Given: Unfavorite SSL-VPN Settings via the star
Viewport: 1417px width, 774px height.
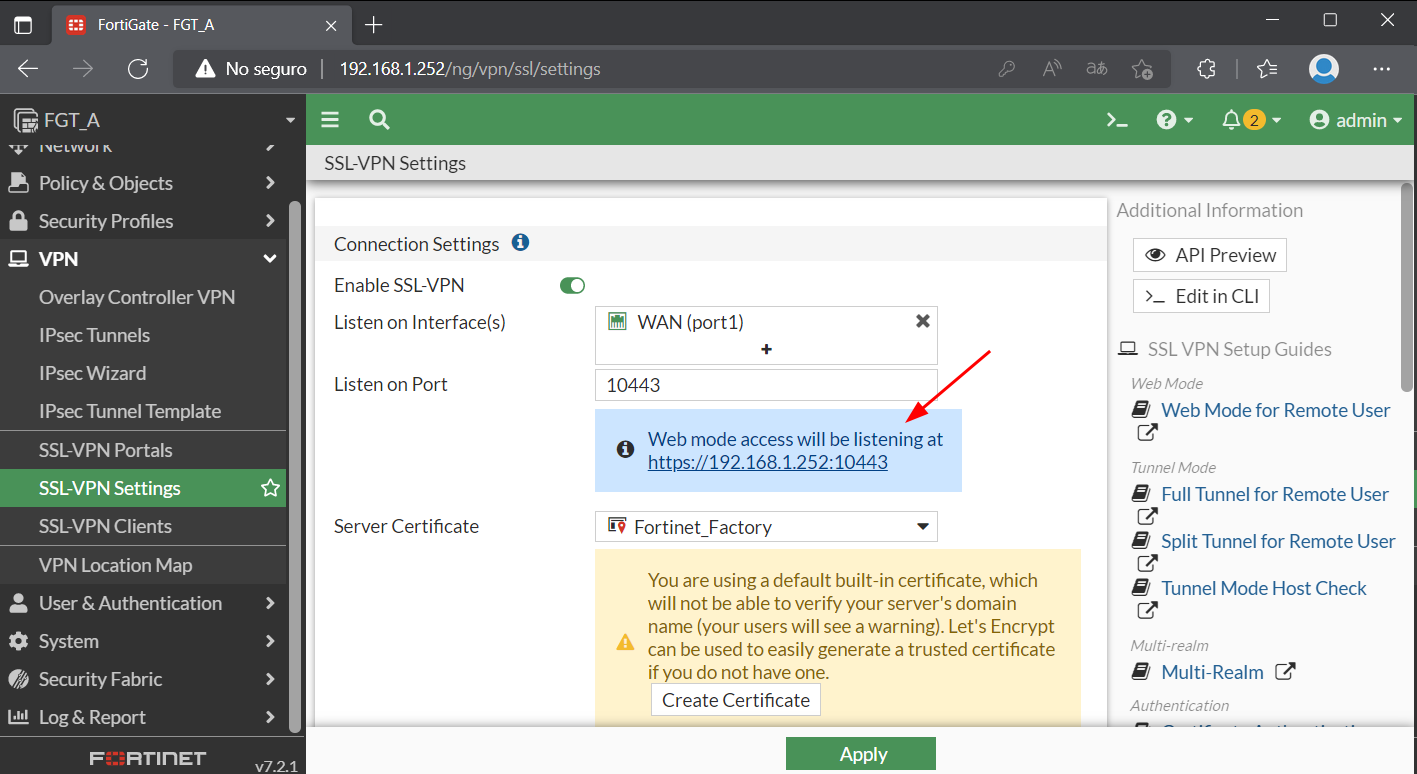Looking at the screenshot, I should tap(270, 488).
